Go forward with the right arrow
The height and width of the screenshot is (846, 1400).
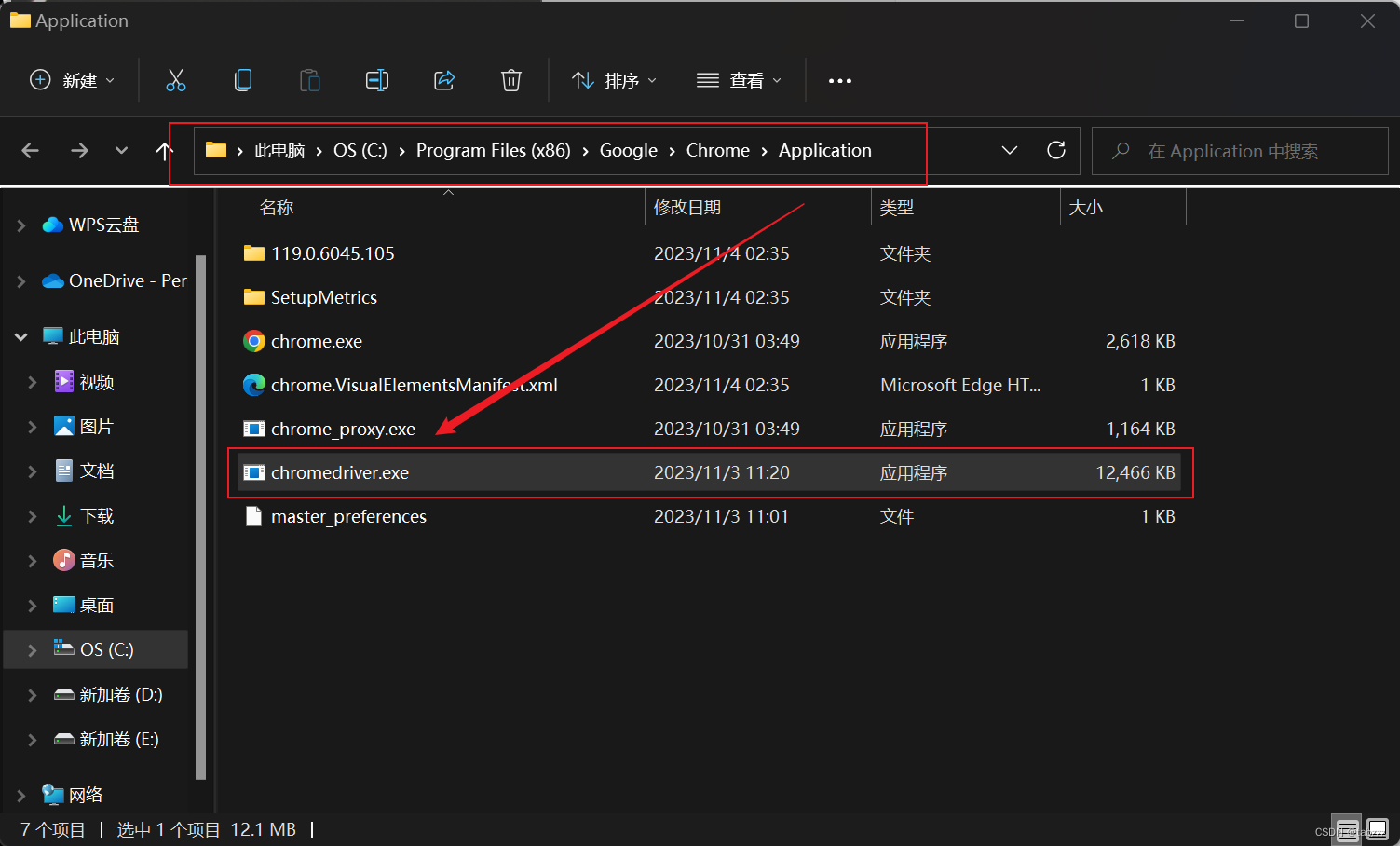pos(79,150)
